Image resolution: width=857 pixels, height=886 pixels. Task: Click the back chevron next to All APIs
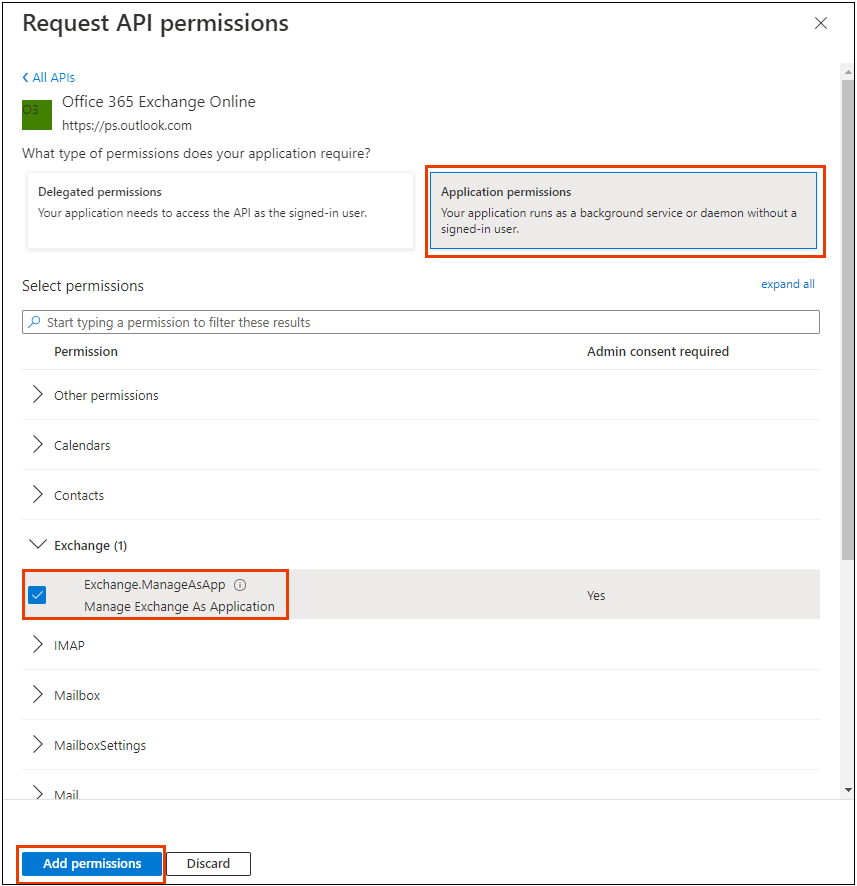tap(25, 77)
